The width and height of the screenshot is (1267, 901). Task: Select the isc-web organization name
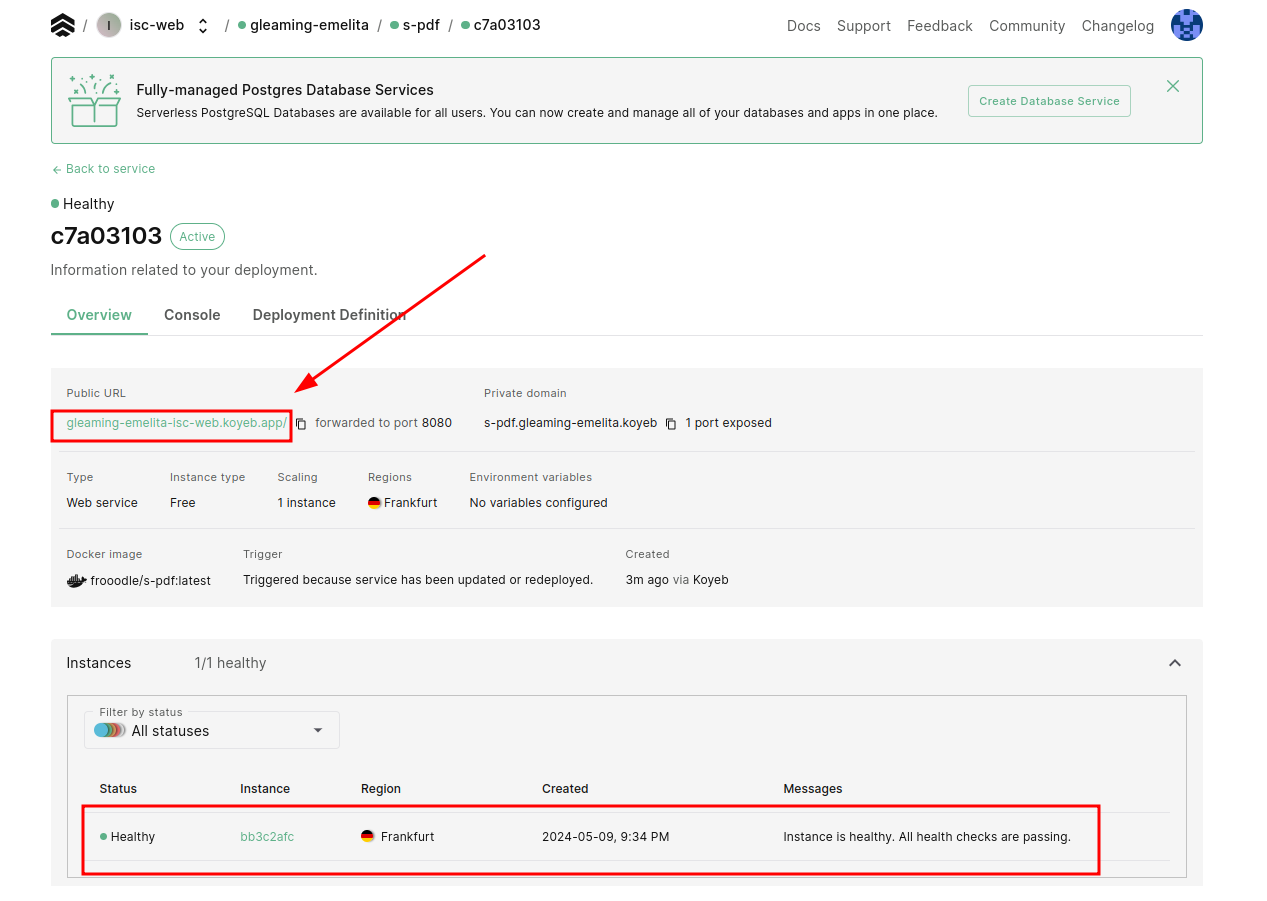[x=157, y=25]
